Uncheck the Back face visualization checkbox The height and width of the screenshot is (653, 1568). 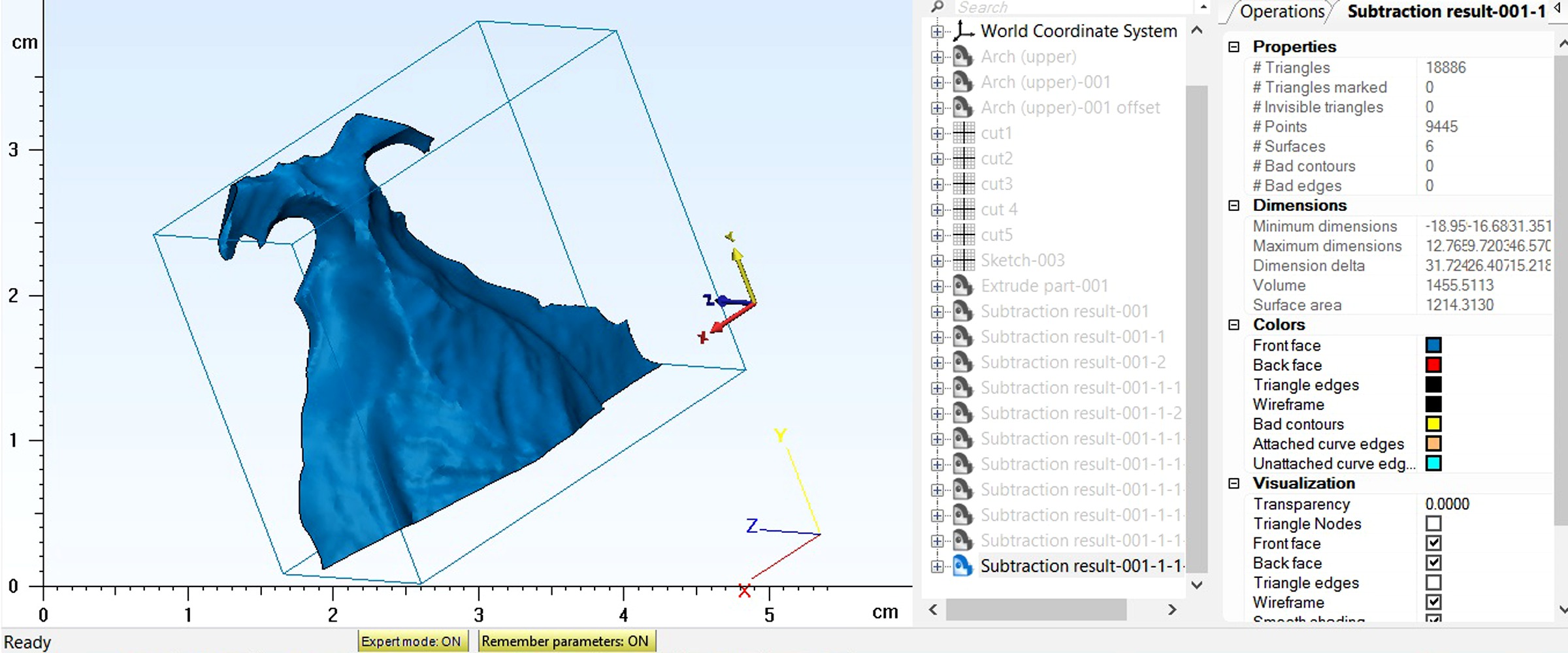point(1433,562)
